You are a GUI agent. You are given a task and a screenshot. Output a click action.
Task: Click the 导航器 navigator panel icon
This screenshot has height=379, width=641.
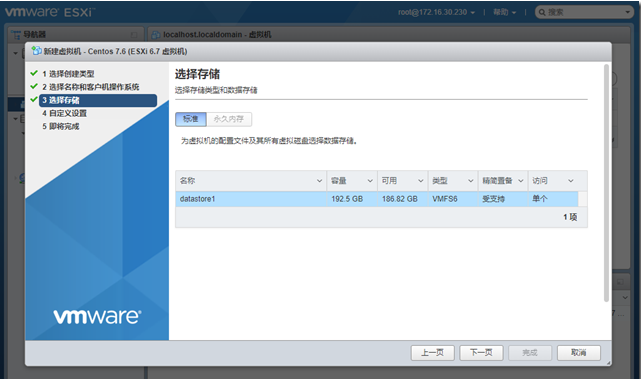point(16,35)
